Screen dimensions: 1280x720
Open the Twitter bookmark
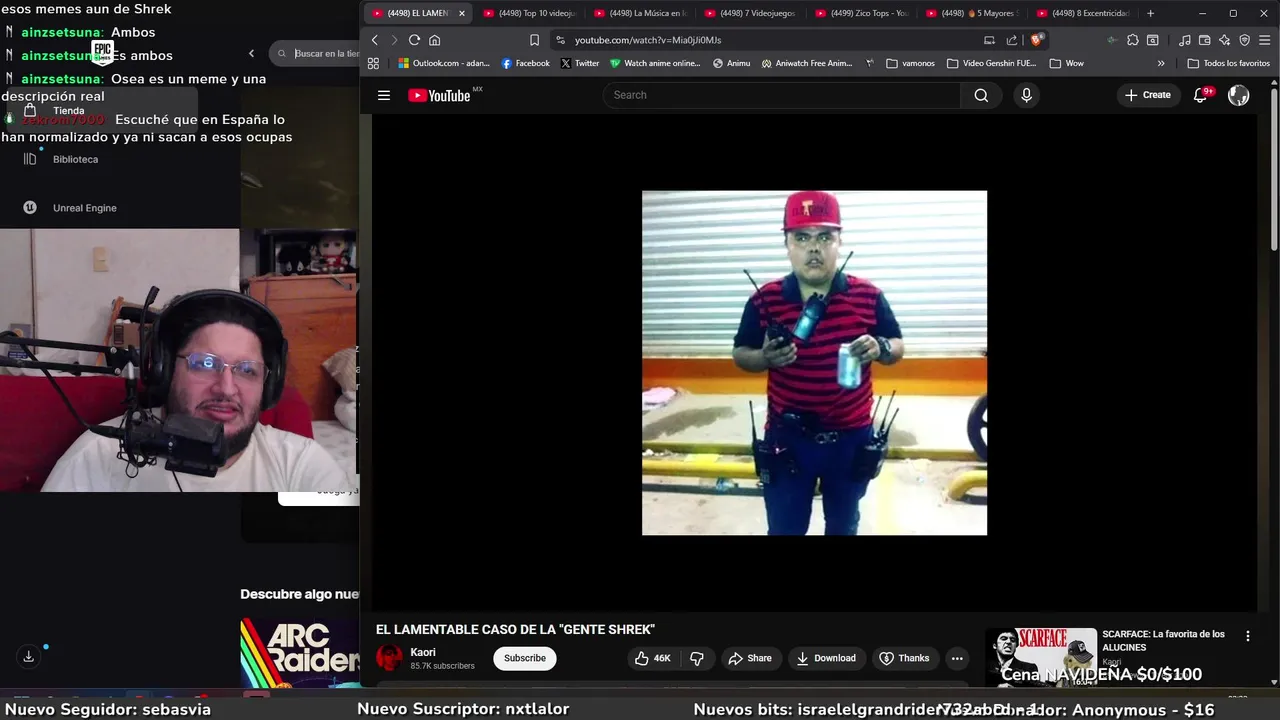tap(580, 63)
